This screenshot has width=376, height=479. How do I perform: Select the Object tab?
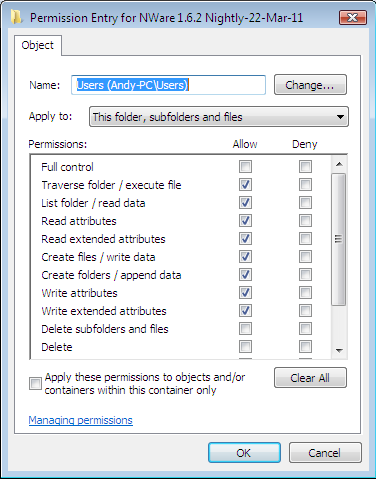pos(38,45)
